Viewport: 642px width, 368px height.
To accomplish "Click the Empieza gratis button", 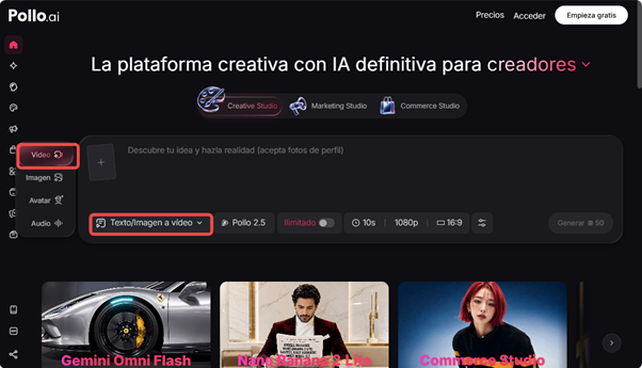I will coord(591,15).
